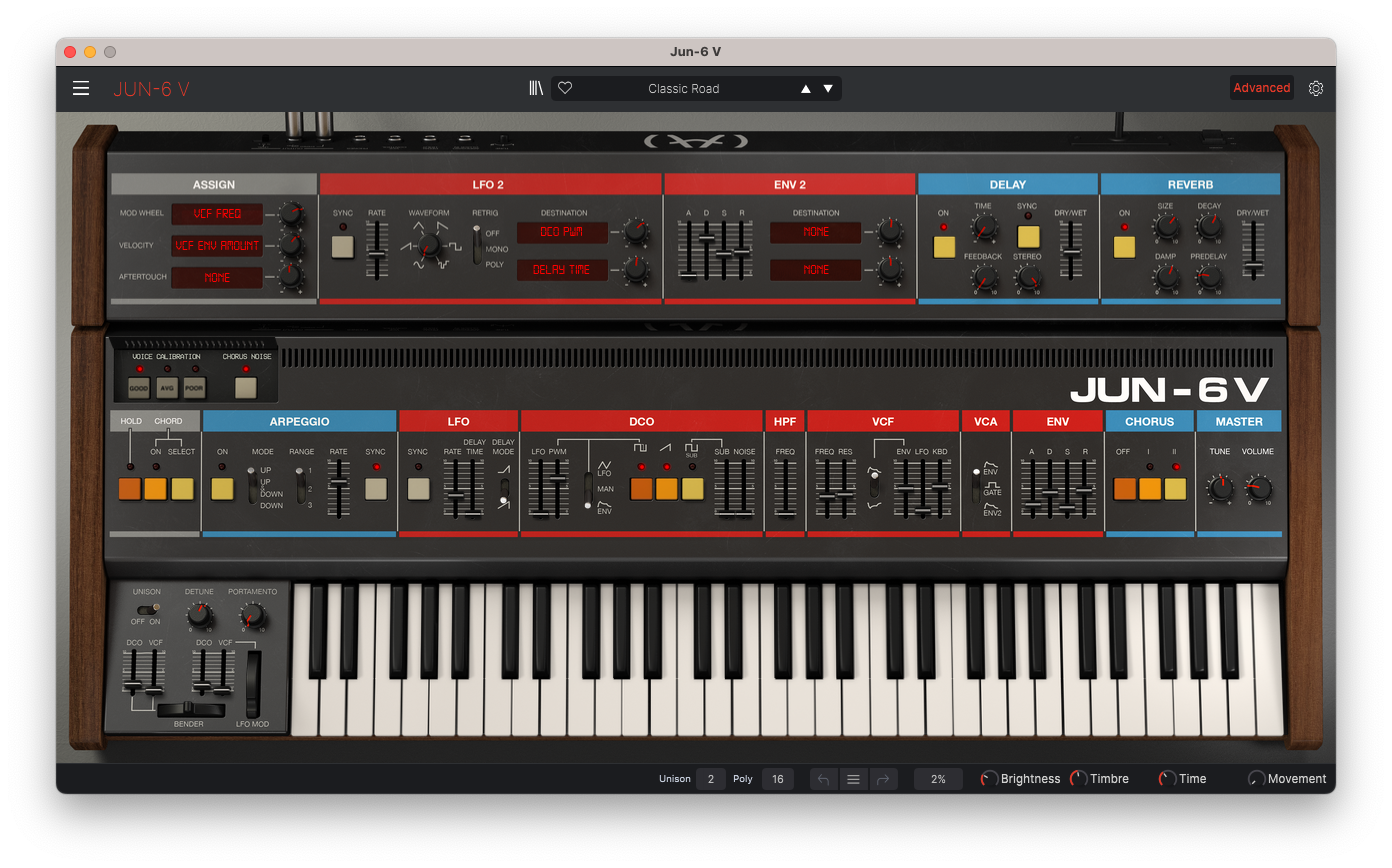This screenshot has width=1392, height=868.
Task: Click the Movement macro knob
Action: pyautogui.click(x=1256, y=779)
